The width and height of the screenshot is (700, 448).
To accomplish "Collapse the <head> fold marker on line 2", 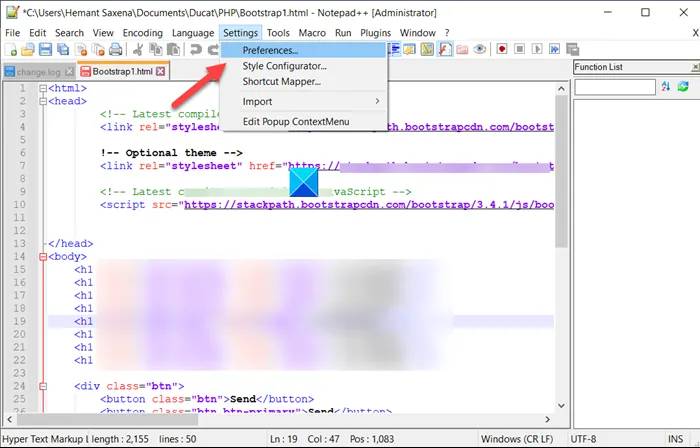I will pyautogui.click(x=43, y=101).
